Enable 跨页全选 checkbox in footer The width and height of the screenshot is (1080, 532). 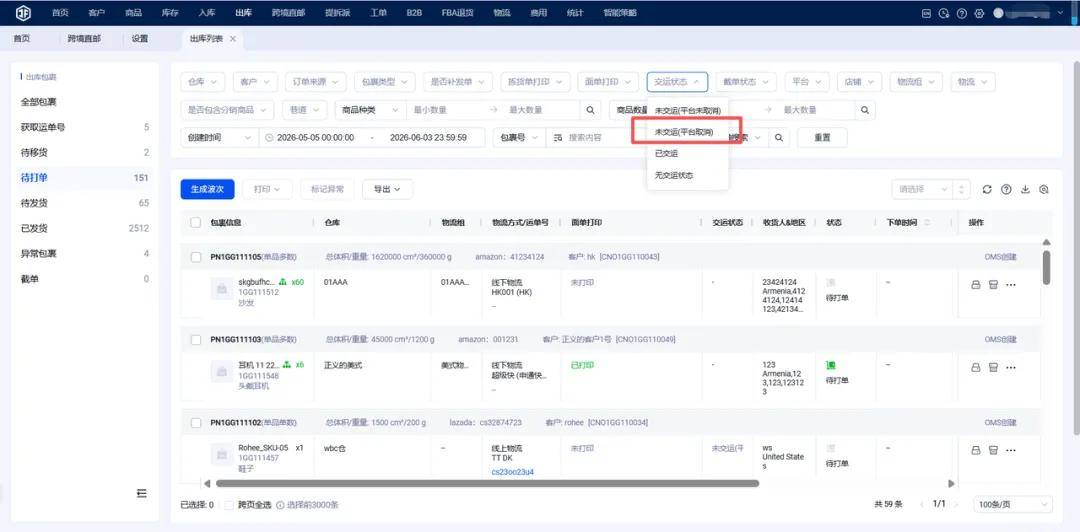(229, 504)
